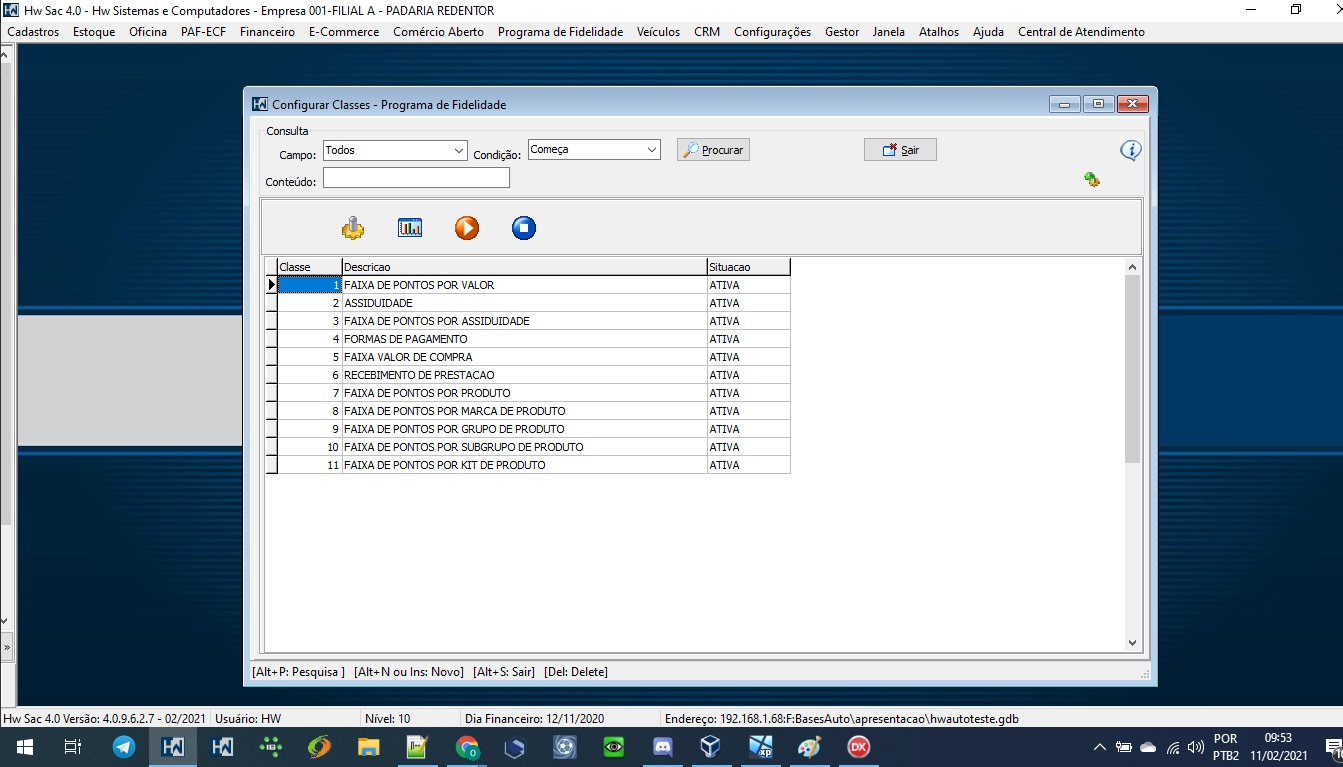Click the small green refresh icon

point(1092,179)
